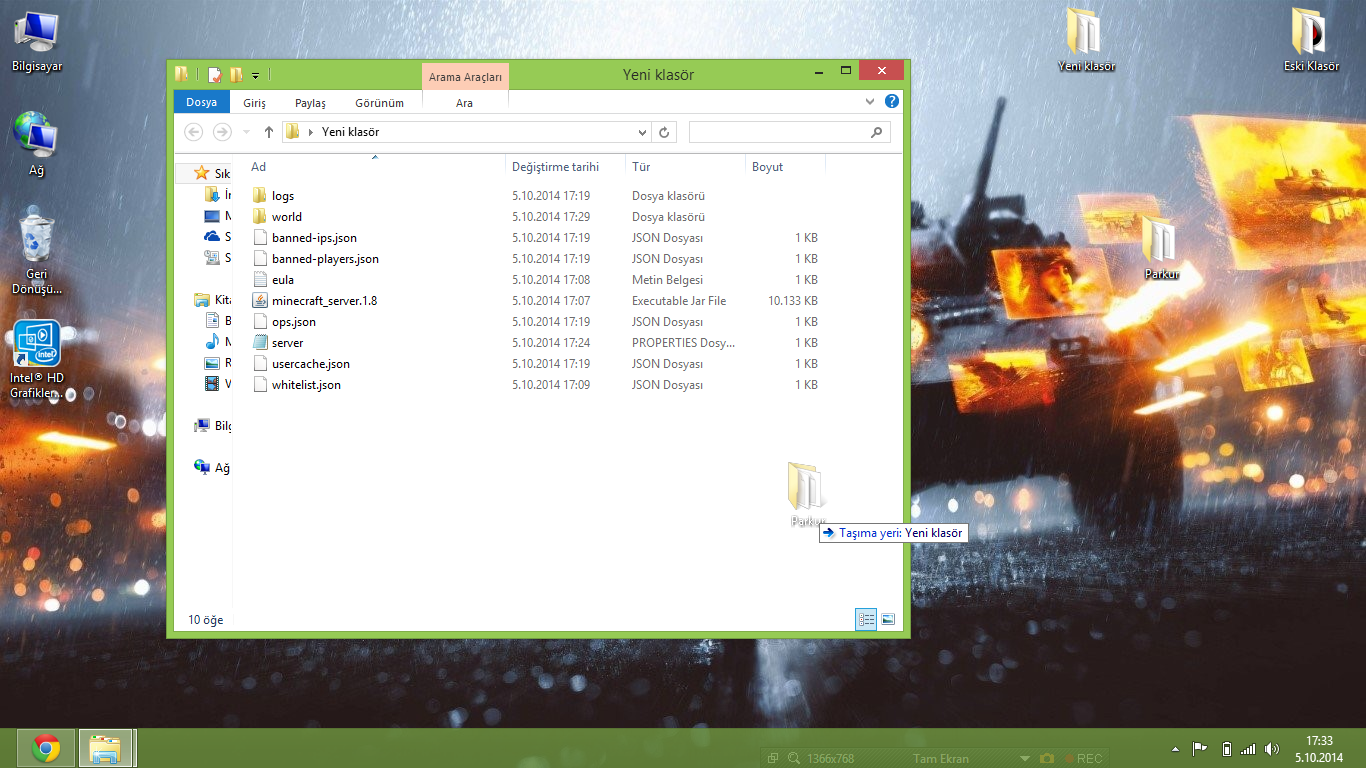Launch Google Chrome from the taskbar
Screen dimensions: 1366x768
pos(46,748)
